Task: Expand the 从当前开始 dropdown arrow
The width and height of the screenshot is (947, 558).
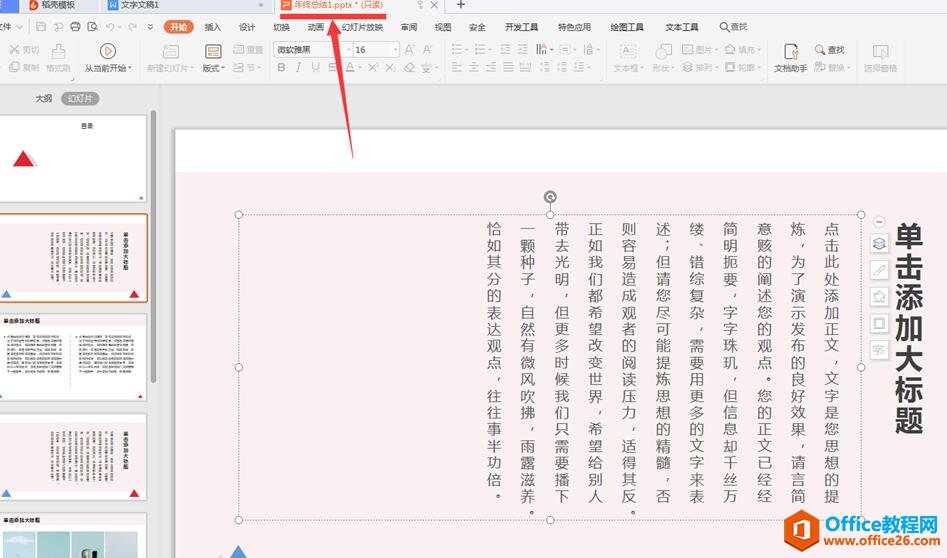Action: click(x=130, y=68)
